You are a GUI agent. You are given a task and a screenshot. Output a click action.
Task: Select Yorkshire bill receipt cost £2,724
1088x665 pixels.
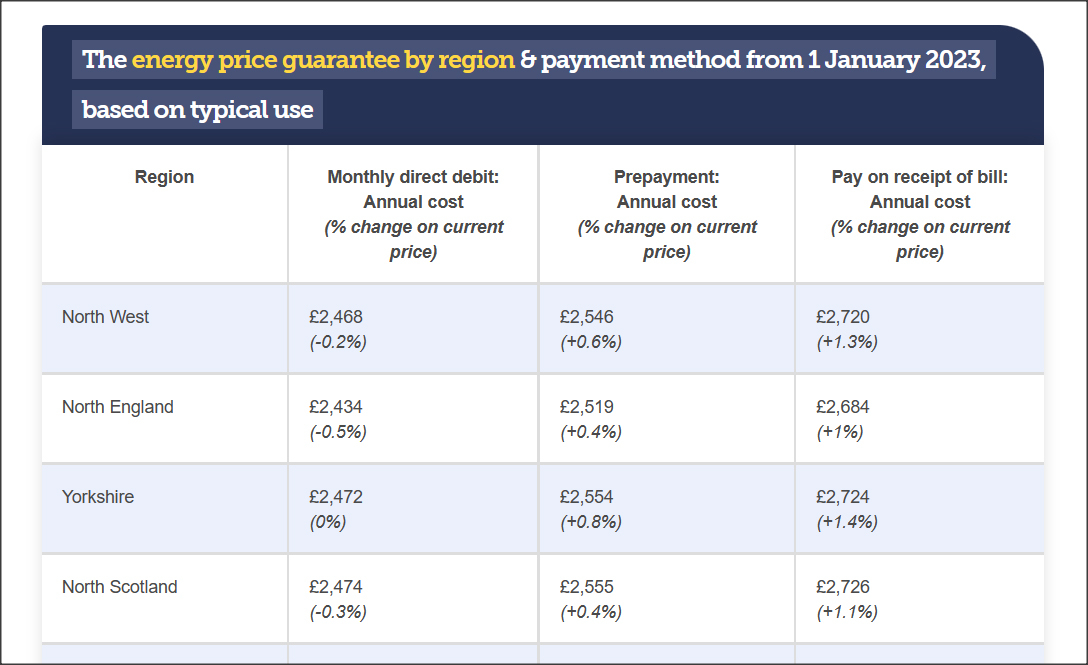coord(843,497)
